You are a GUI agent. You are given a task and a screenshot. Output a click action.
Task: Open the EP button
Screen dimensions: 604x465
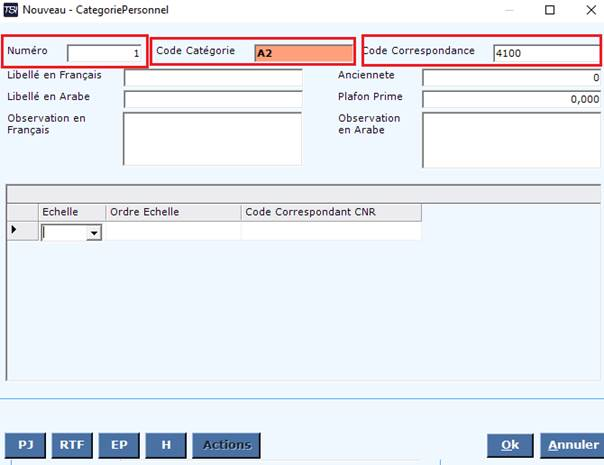119,445
